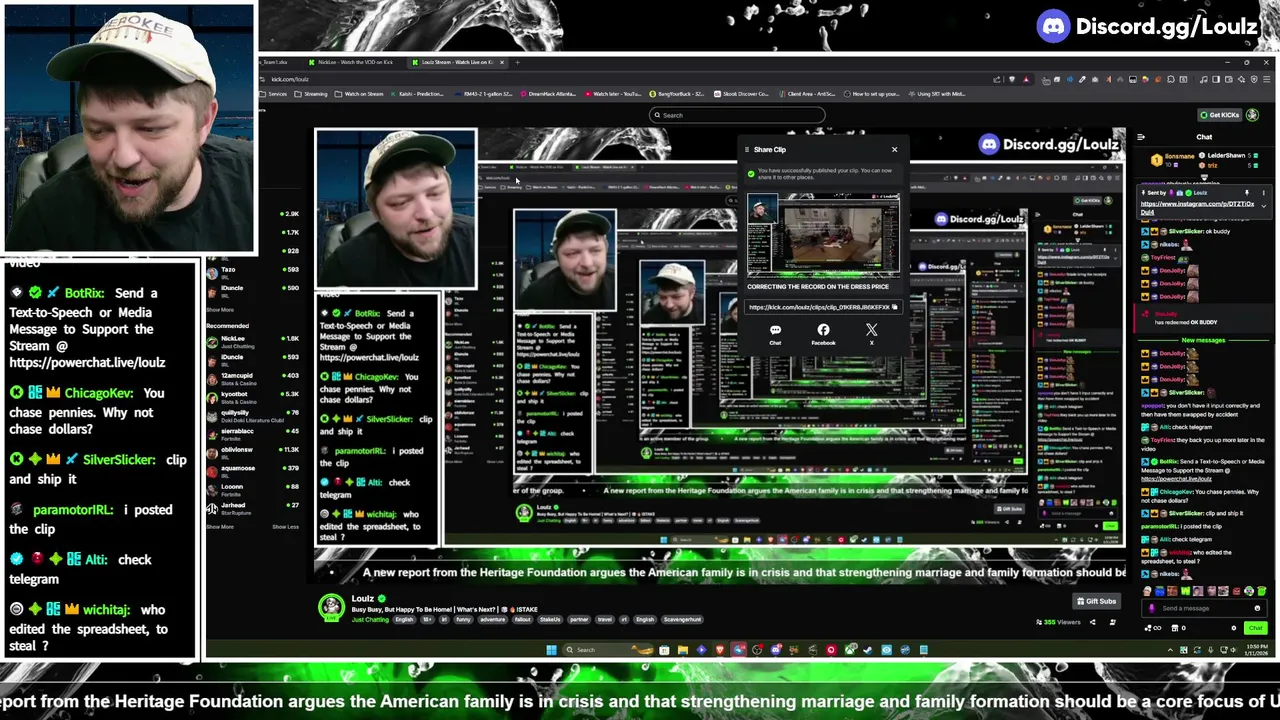Screen dimensions: 1280x720
Task: Jump to New messages in chat
Action: point(1203,340)
